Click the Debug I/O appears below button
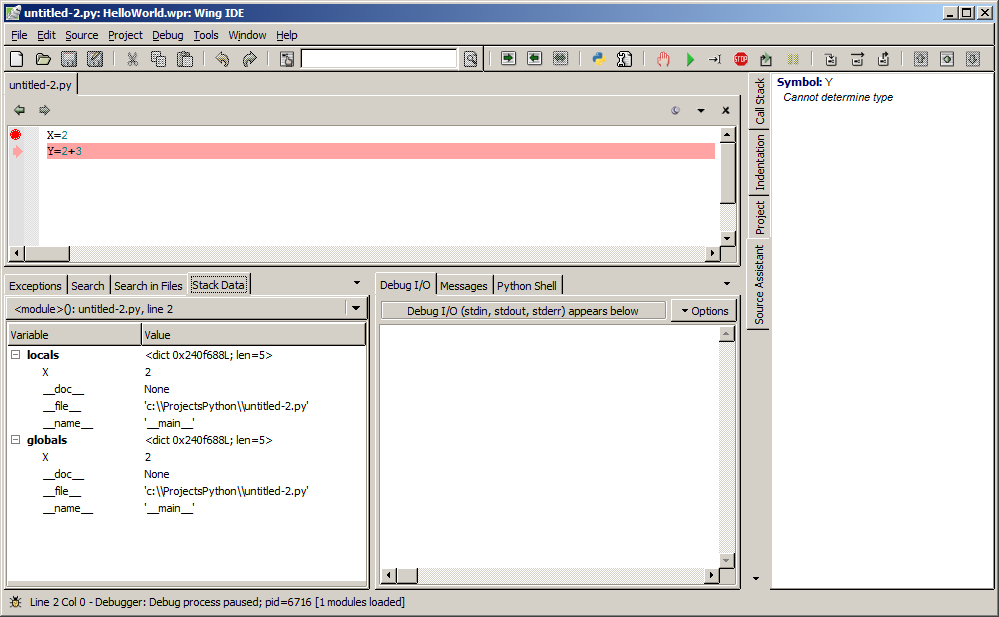Screen dimensions: 999x617 click(x=522, y=311)
